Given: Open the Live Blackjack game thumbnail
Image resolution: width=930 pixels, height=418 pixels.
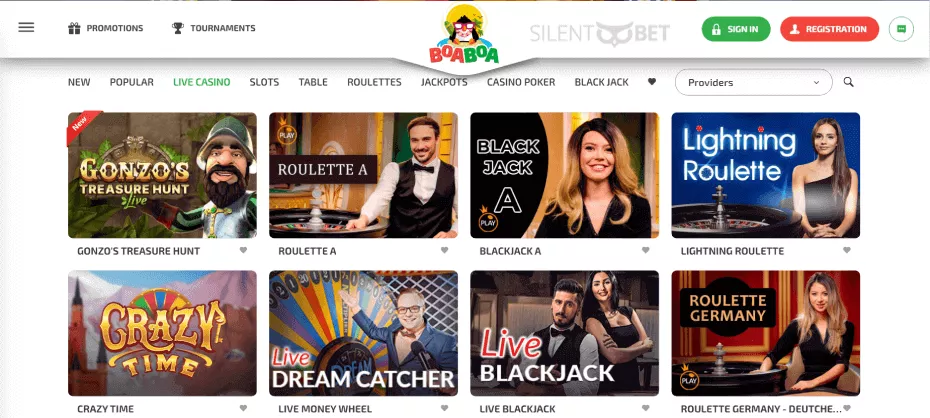Looking at the screenshot, I should coord(564,333).
